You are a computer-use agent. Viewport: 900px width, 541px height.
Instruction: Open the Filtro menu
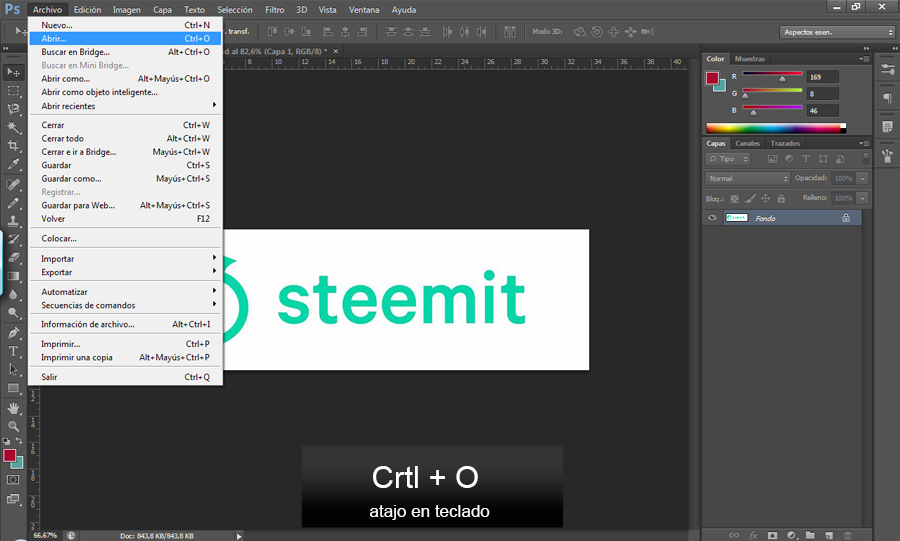point(274,10)
